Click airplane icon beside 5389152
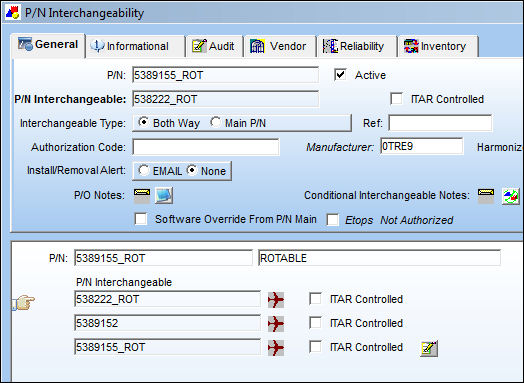The image size is (524, 383). point(276,324)
